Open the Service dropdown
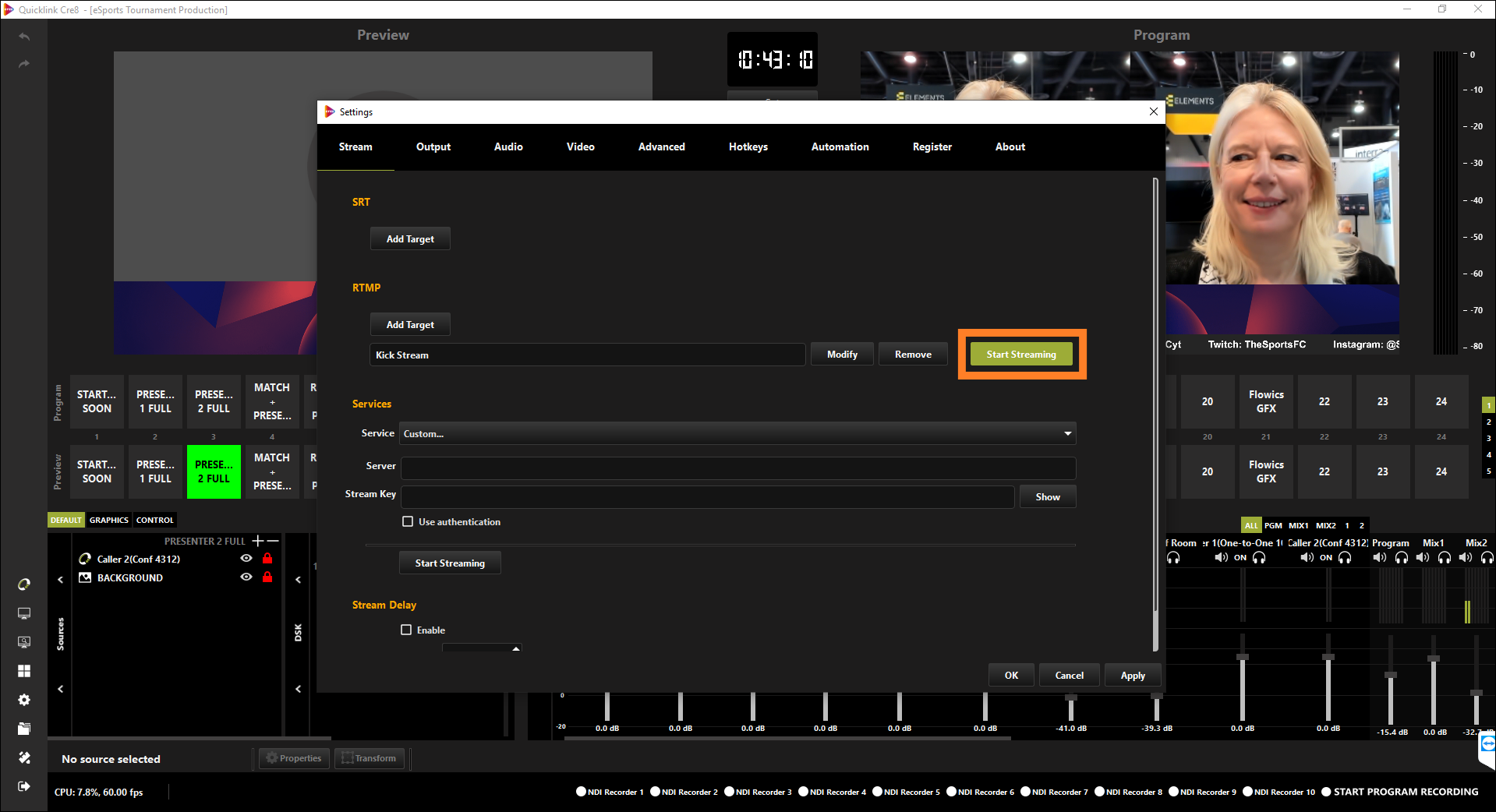1496x812 pixels. 737,433
